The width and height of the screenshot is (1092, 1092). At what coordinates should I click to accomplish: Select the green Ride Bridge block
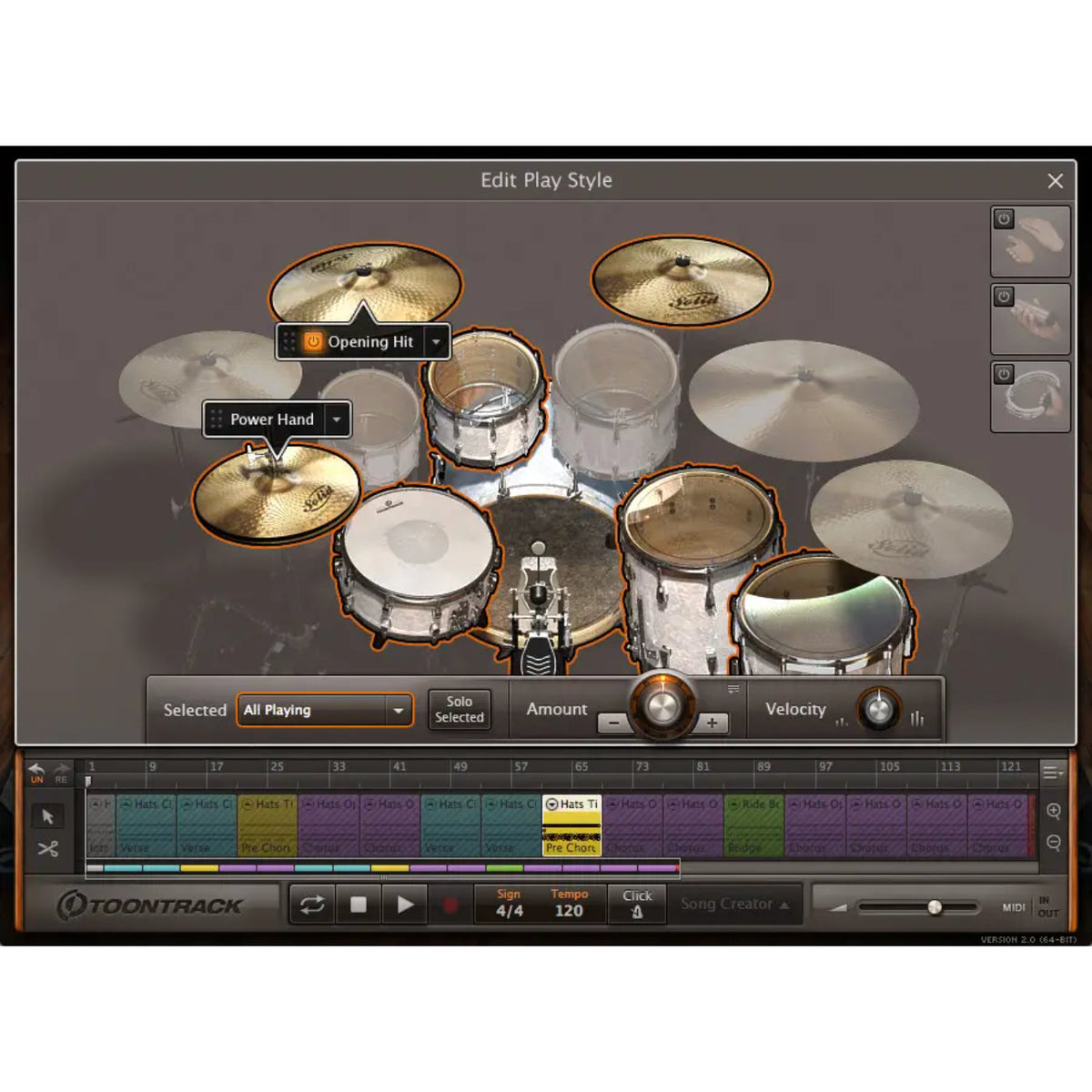[753, 825]
